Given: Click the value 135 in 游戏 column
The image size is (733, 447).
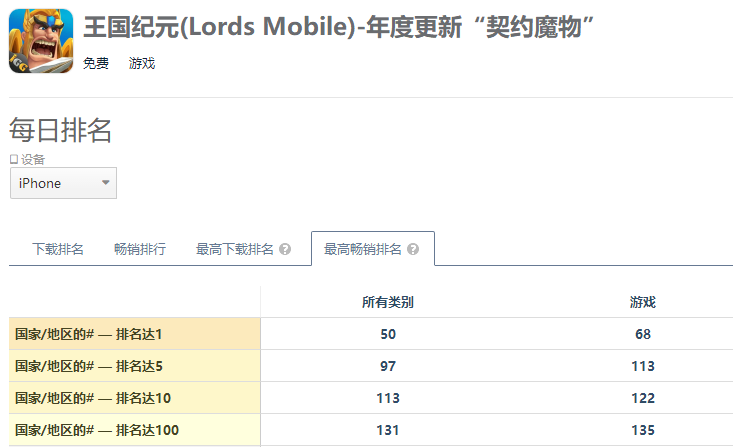Looking at the screenshot, I should (x=643, y=430).
